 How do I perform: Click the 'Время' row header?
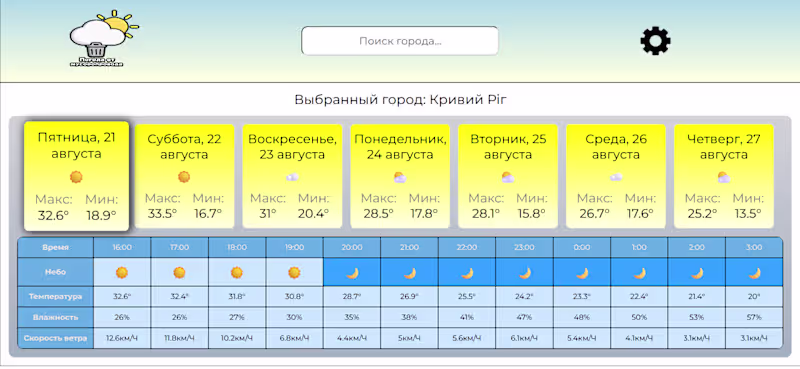click(x=56, y=248)
